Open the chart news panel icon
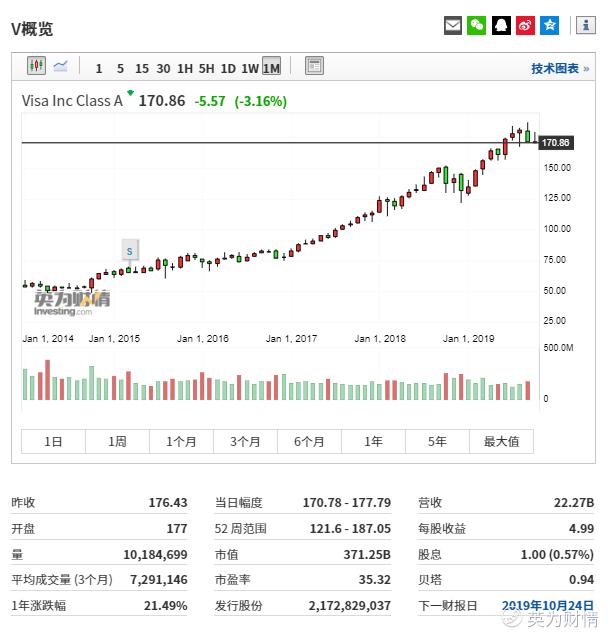This screenshot has width=610, height=640. 314,66
